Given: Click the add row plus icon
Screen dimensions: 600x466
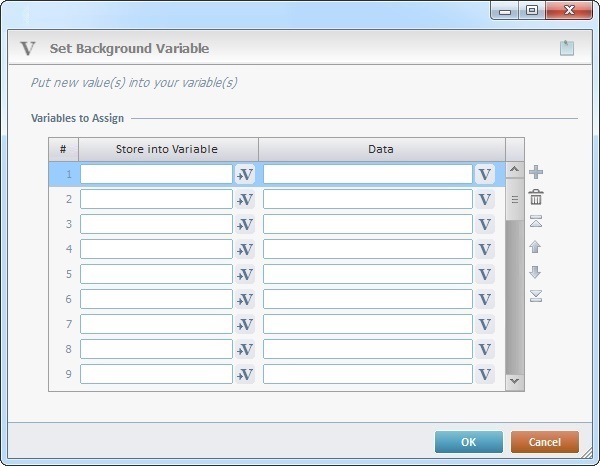Looking at the screenshot, I should coord(536,173).
